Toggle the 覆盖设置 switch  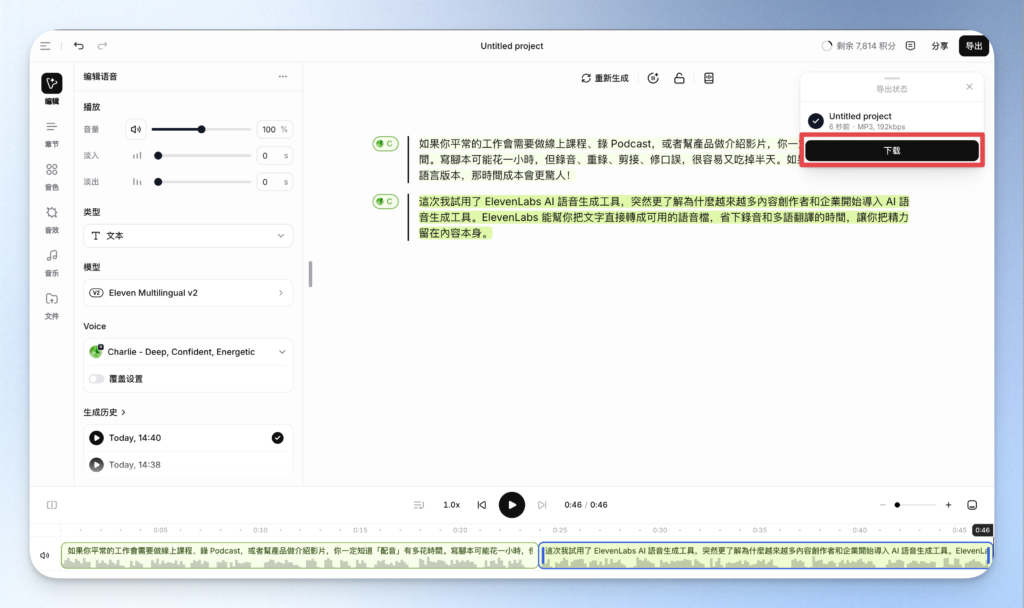[97, 379]
